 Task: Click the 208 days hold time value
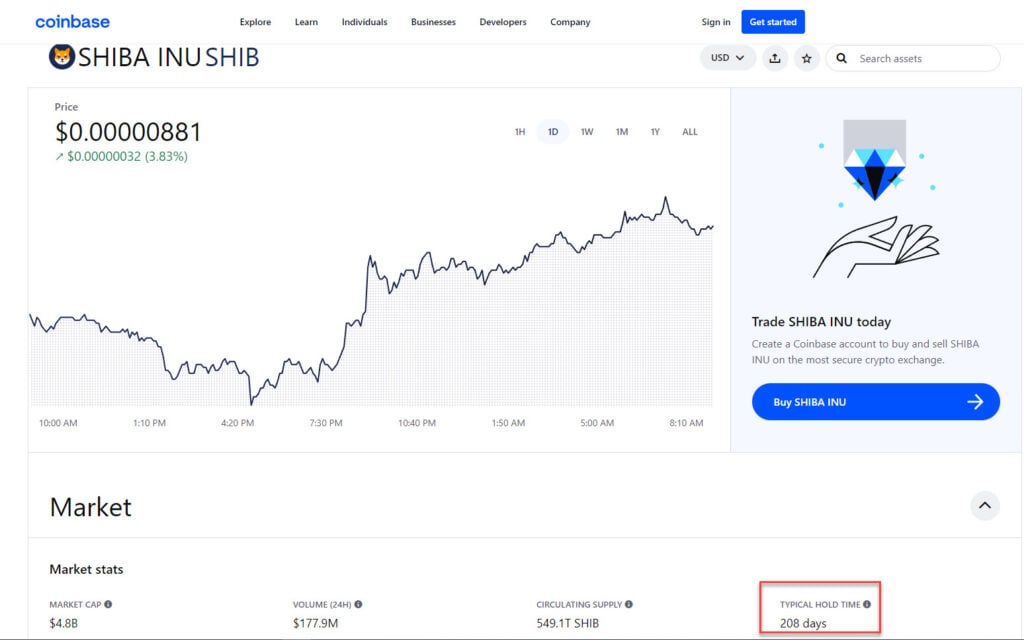(x=803, y=623)
